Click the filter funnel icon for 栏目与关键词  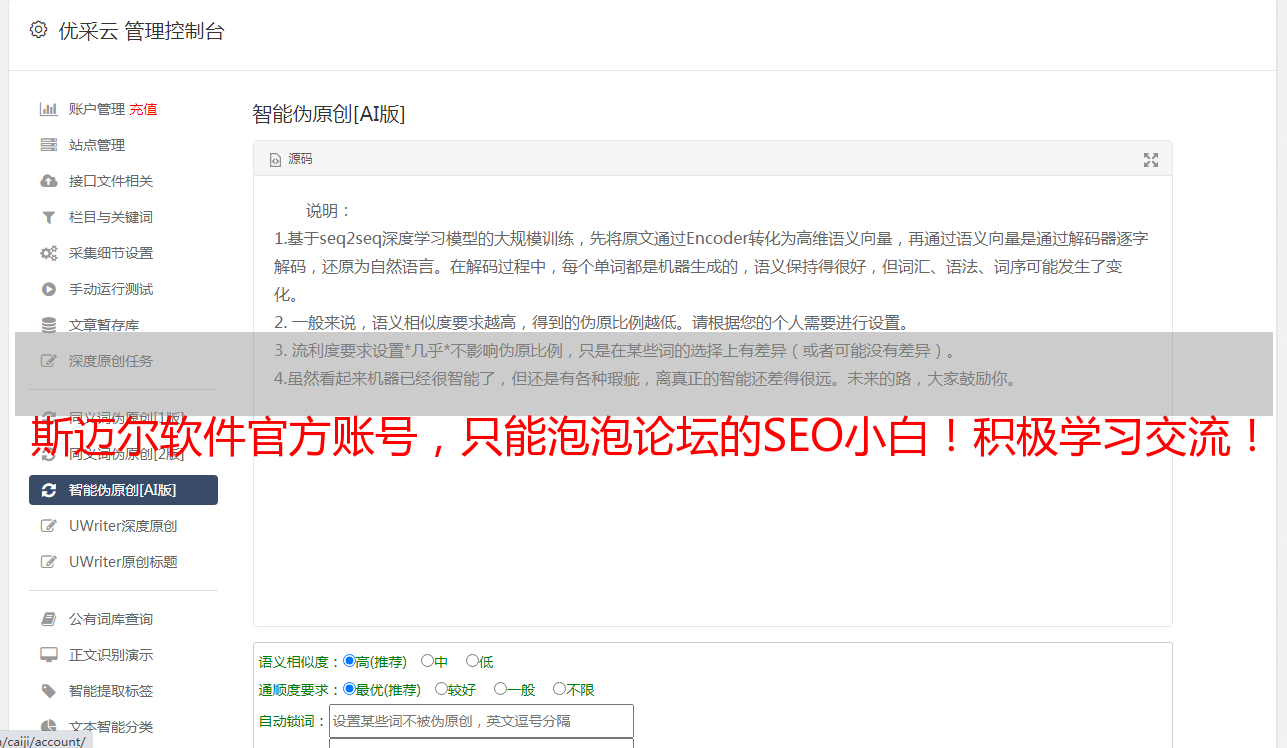pyautogui.click(x=48, y=217)
